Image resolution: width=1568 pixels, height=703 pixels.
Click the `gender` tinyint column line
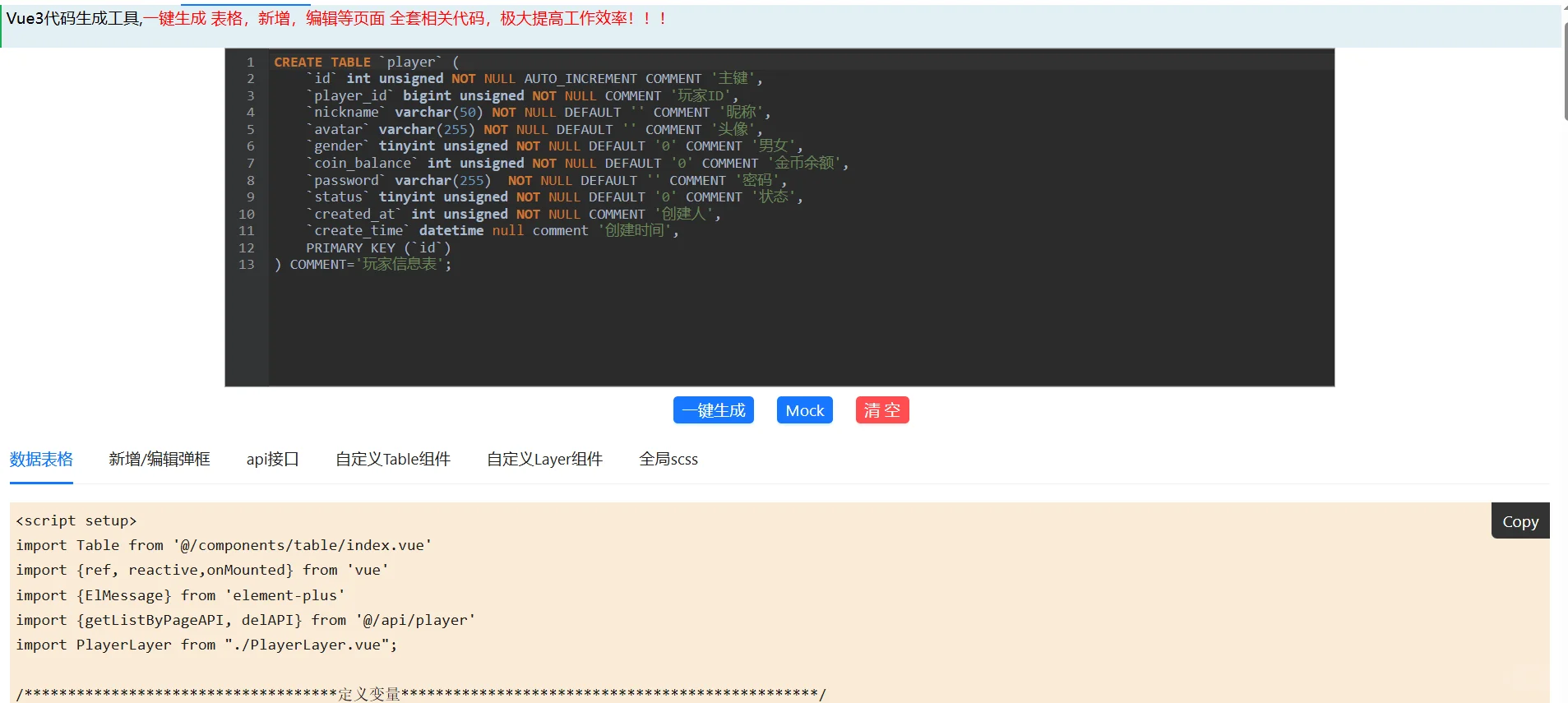coord(554,146)
